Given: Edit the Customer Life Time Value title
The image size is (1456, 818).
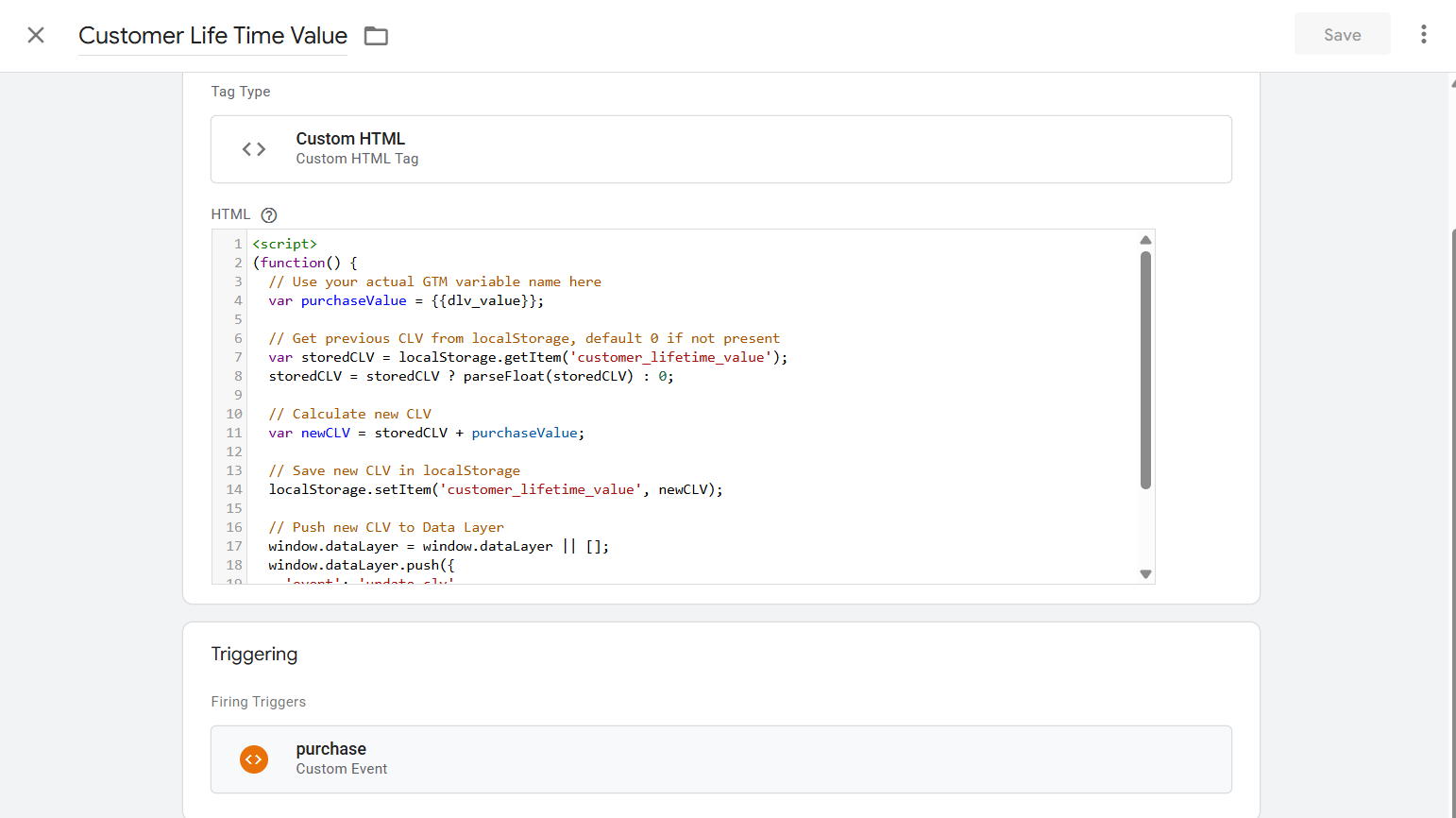Looking at the screenshot, I should pos(212,36).
